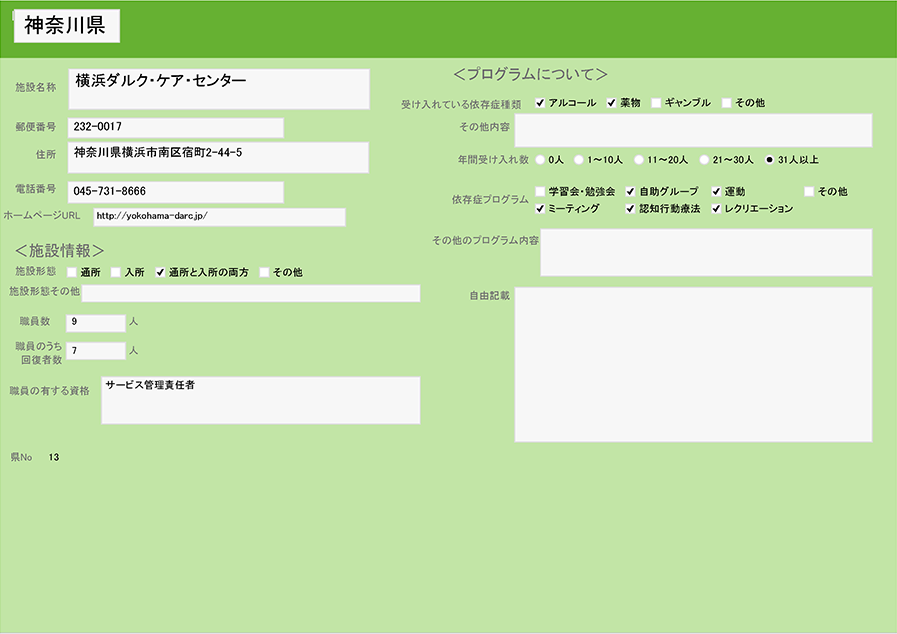The height and width of the screenshot is (634, 897).
Task: Uncheck the レクリエーション checkbox
Action: click(x=717, y=209)
